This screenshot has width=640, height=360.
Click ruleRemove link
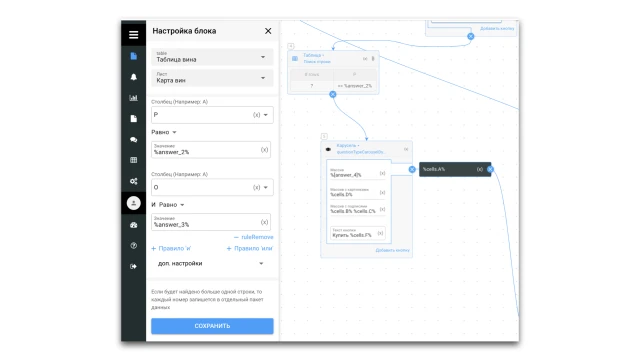253,237
